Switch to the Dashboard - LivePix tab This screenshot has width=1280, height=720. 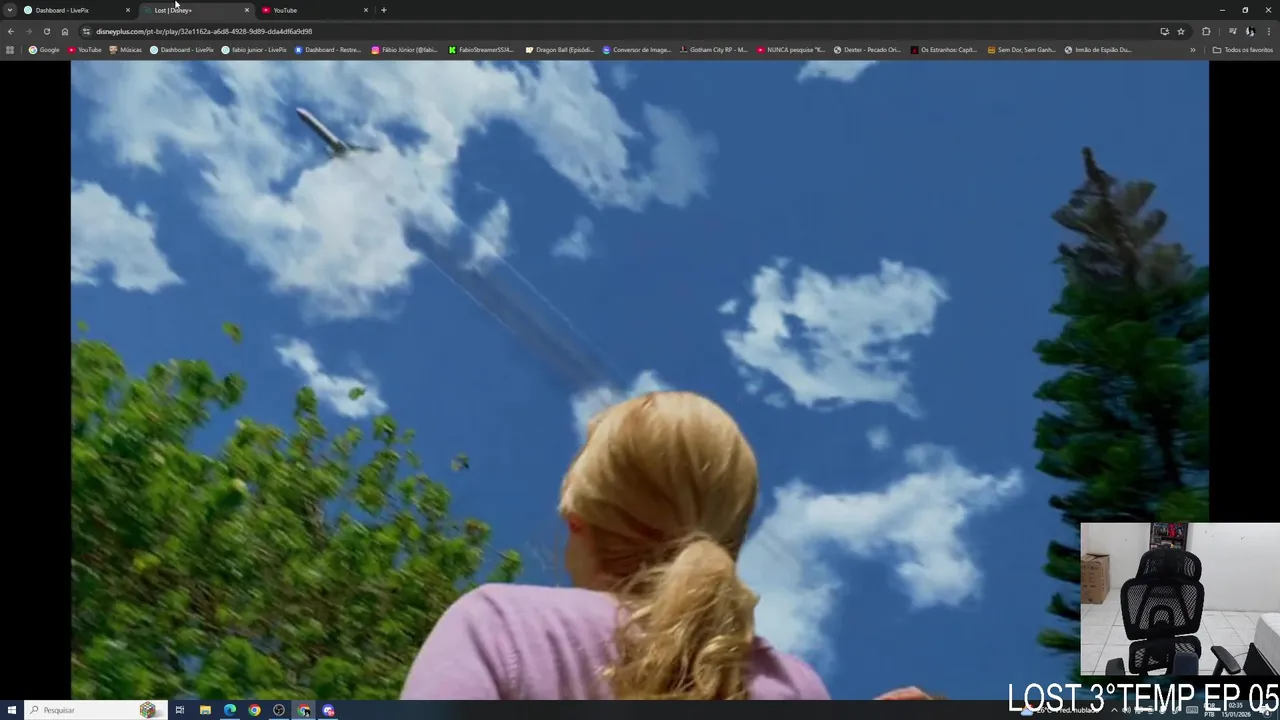click(x=78, y=10)
